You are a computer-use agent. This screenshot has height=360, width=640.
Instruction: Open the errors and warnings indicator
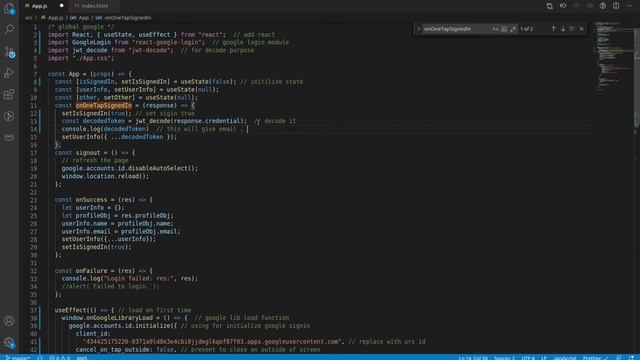(60, 358)
